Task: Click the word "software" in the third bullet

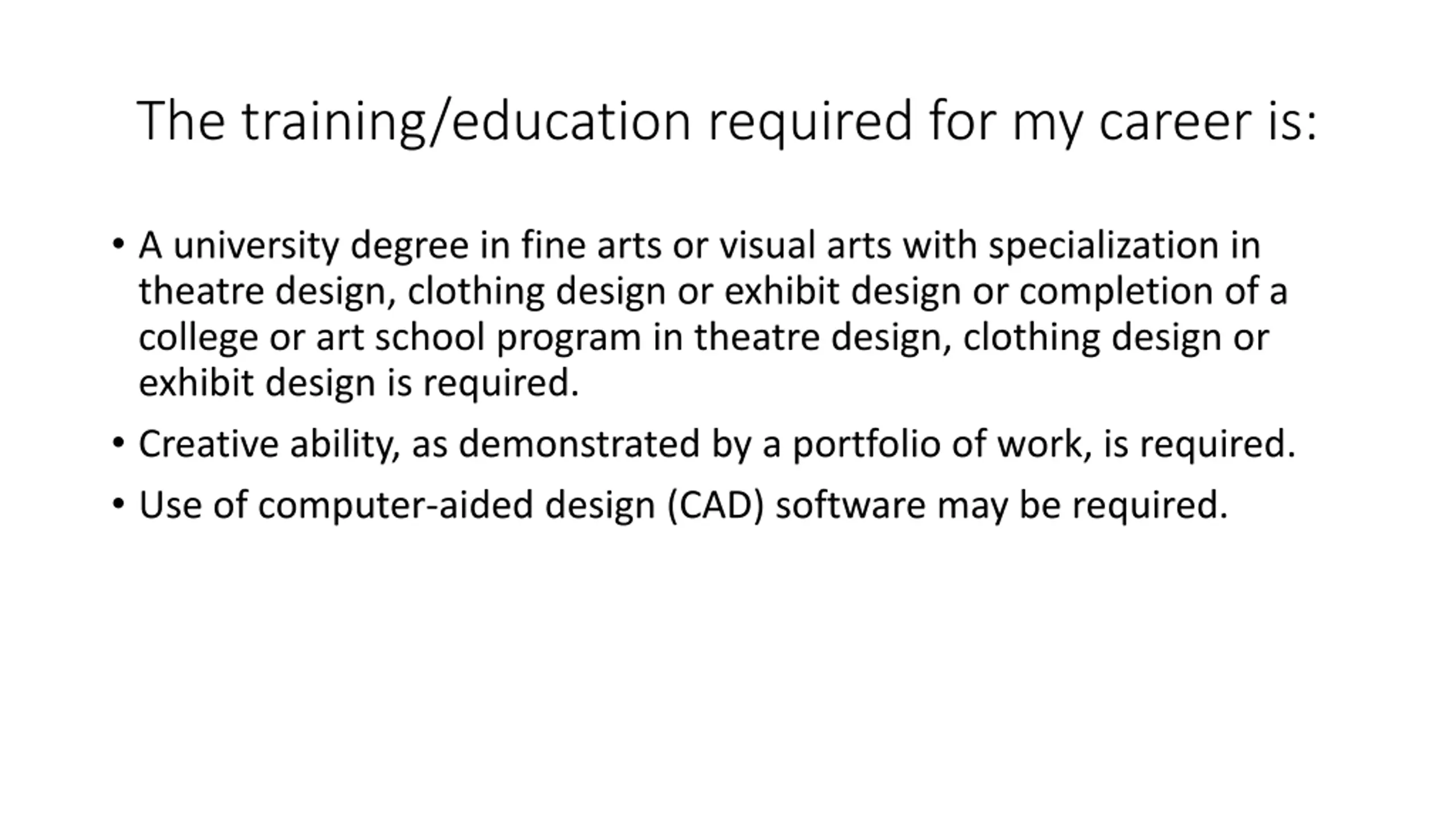Action: point(850,505)
